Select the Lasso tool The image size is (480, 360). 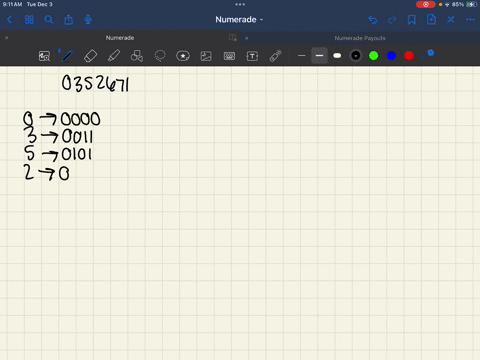pyautogui.click(x=160, y=56)
